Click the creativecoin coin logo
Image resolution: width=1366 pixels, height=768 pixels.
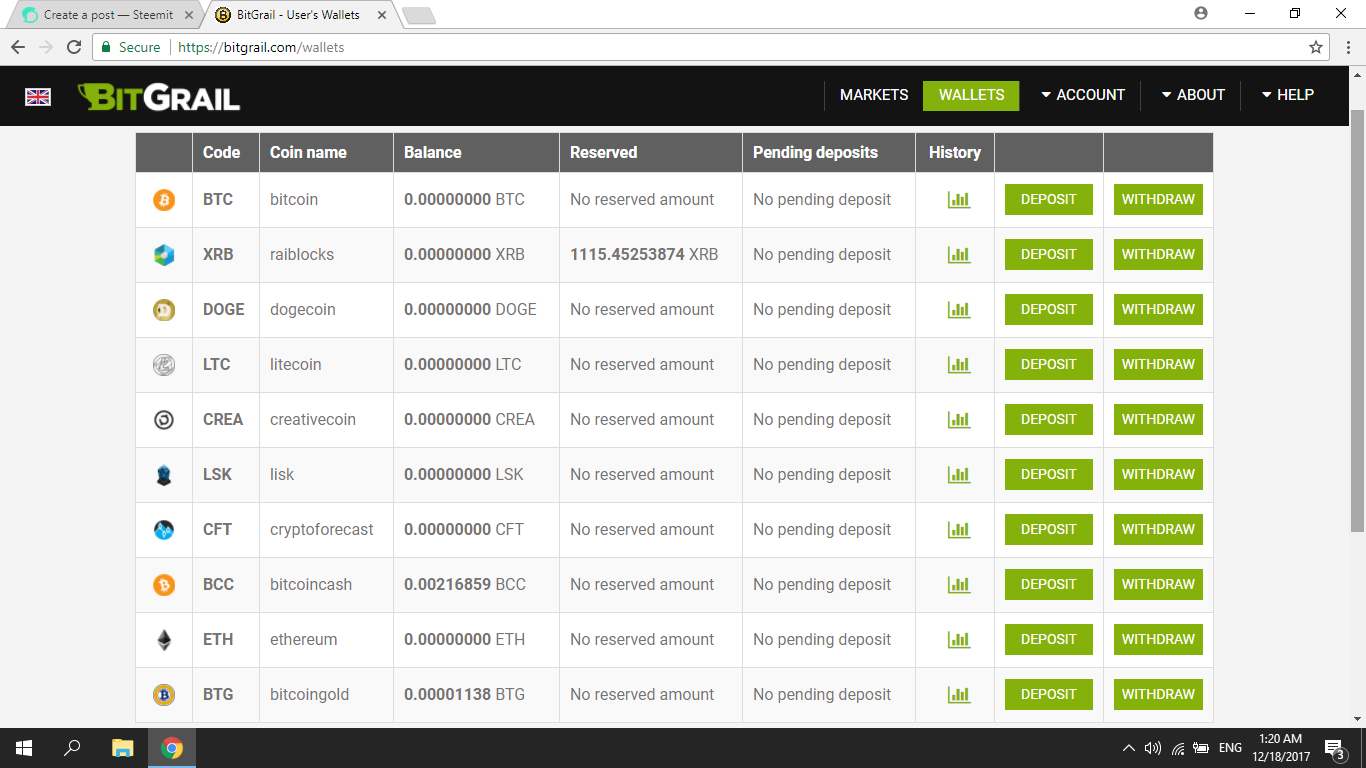click(164, 420)
